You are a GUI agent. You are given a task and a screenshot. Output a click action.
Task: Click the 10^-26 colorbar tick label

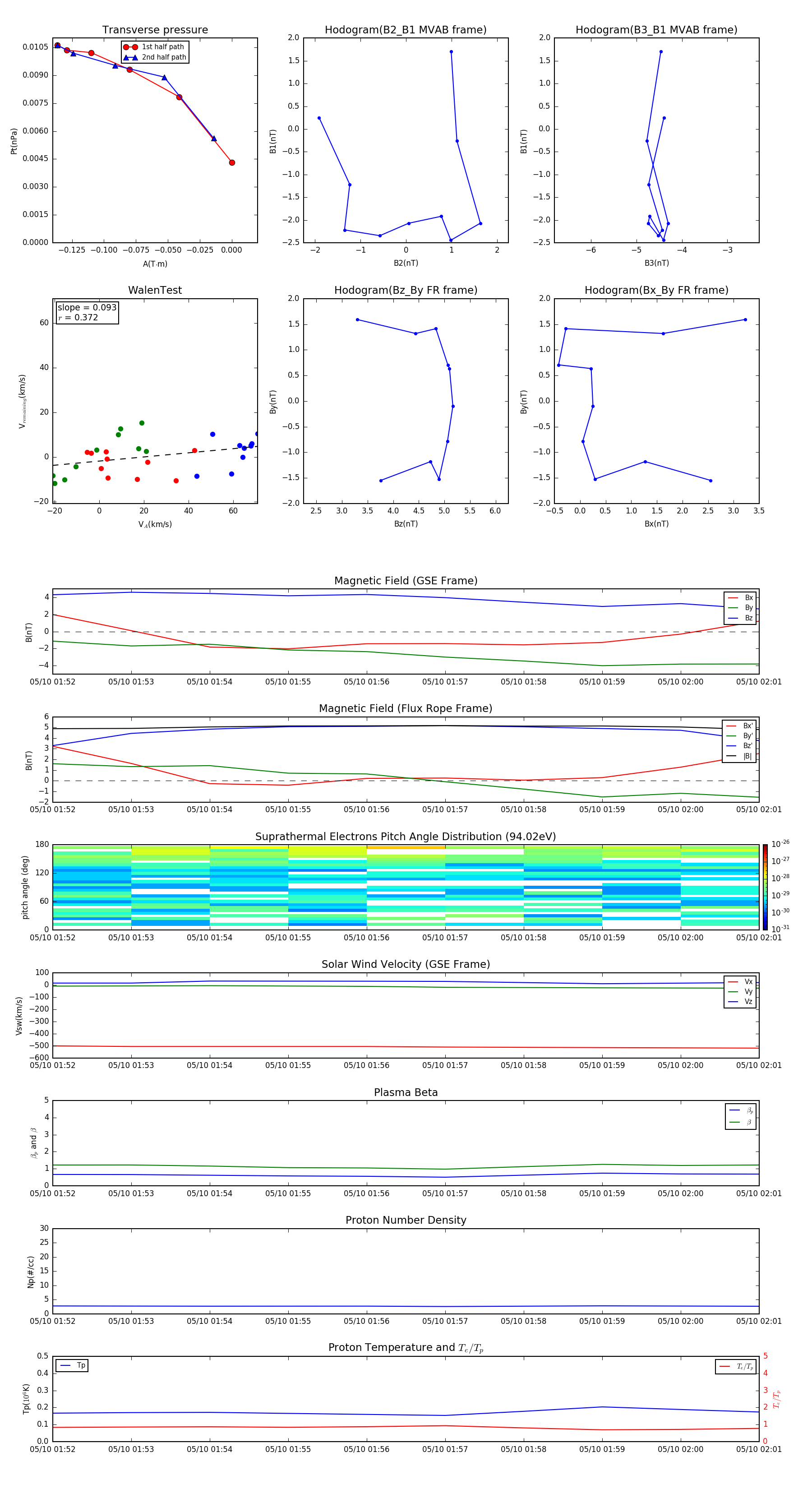point(780,844)
